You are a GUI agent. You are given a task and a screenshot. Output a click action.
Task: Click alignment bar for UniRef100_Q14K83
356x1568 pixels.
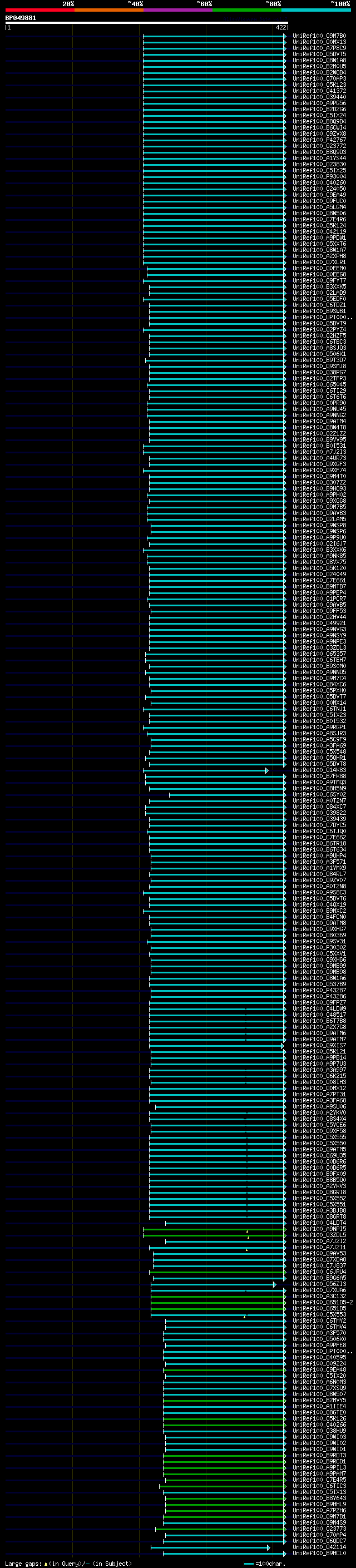pyautogui.click(x=206, y=770)
